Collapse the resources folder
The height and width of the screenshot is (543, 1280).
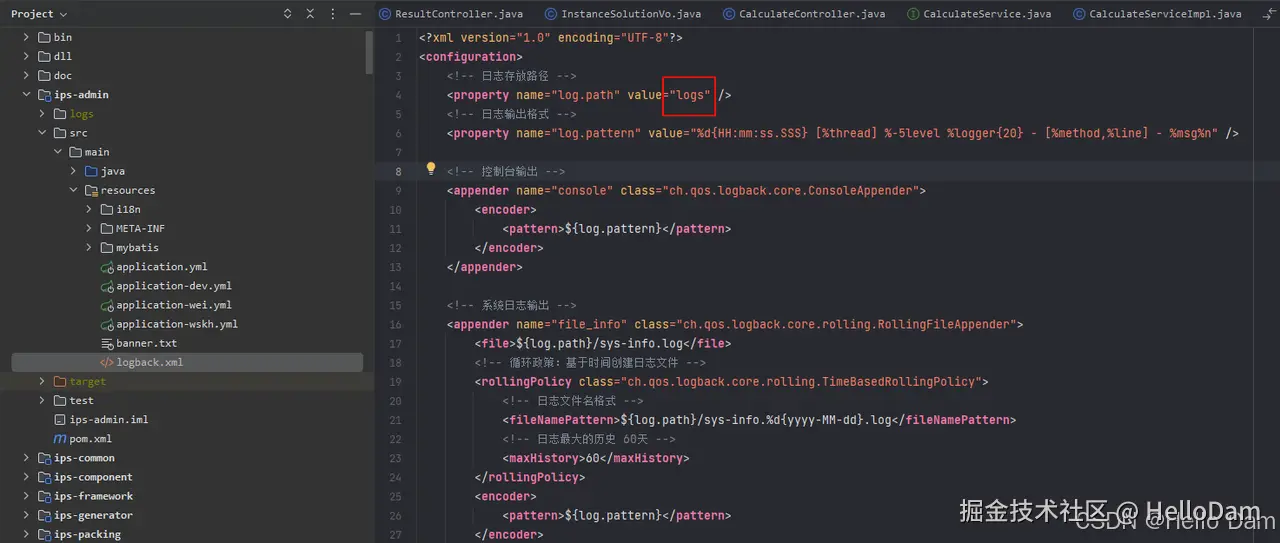tap(73, 190)
